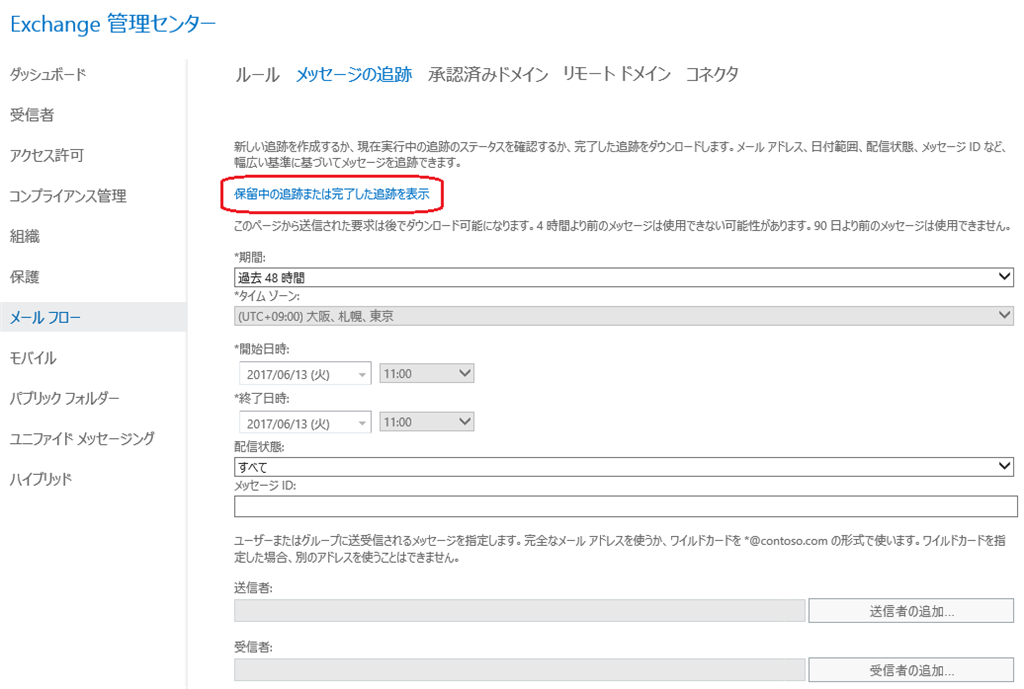
Task: Open ダッシュボード in the left navigation
Action: 48,74
